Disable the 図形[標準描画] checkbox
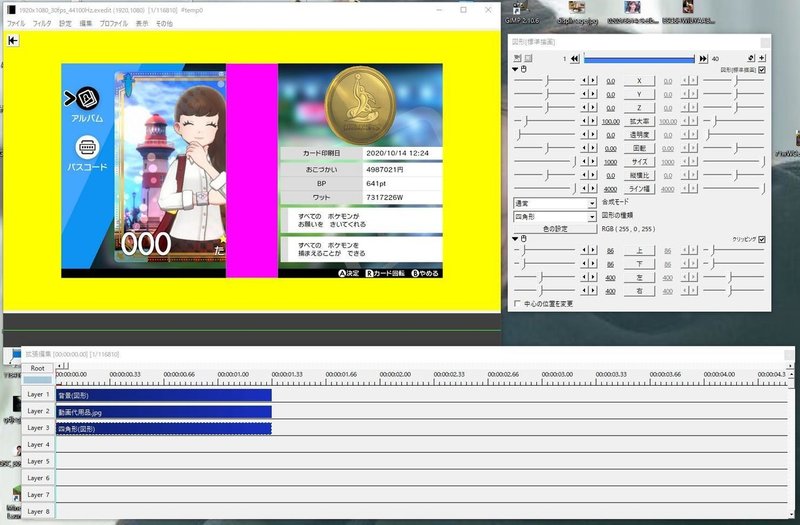The width and height of the screenshot is (800, 525). 762,70
